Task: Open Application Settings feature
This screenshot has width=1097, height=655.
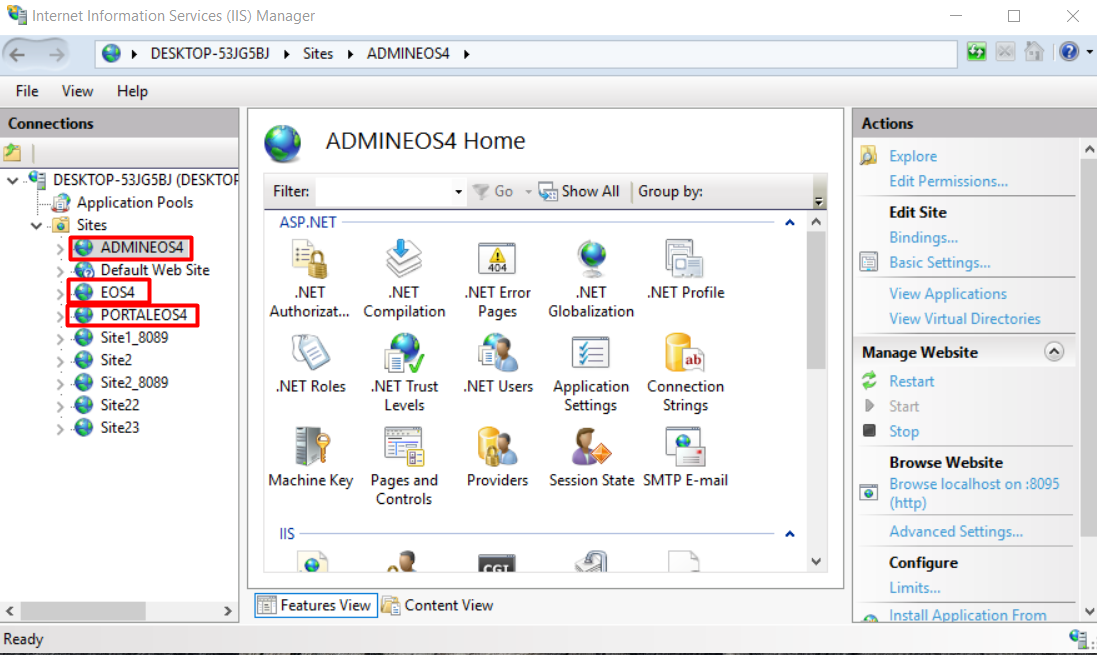Action: tap(591, 372)
